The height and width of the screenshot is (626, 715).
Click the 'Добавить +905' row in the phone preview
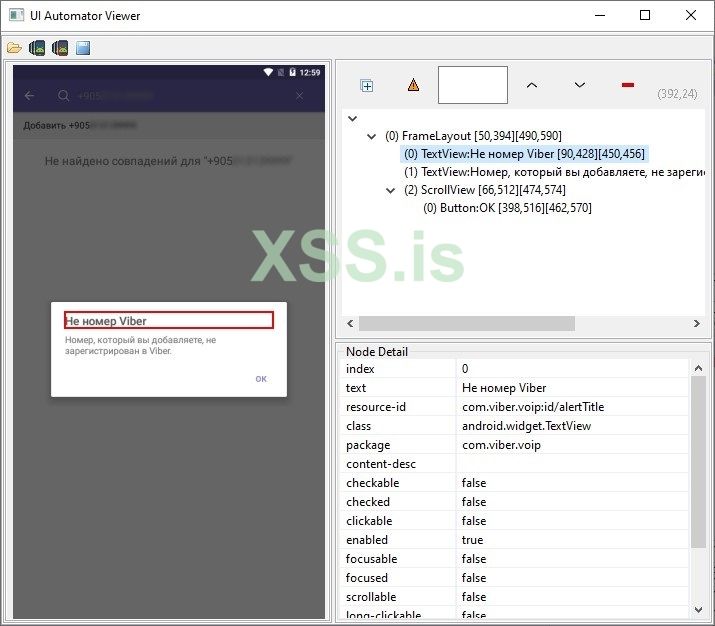click(169, 125)
